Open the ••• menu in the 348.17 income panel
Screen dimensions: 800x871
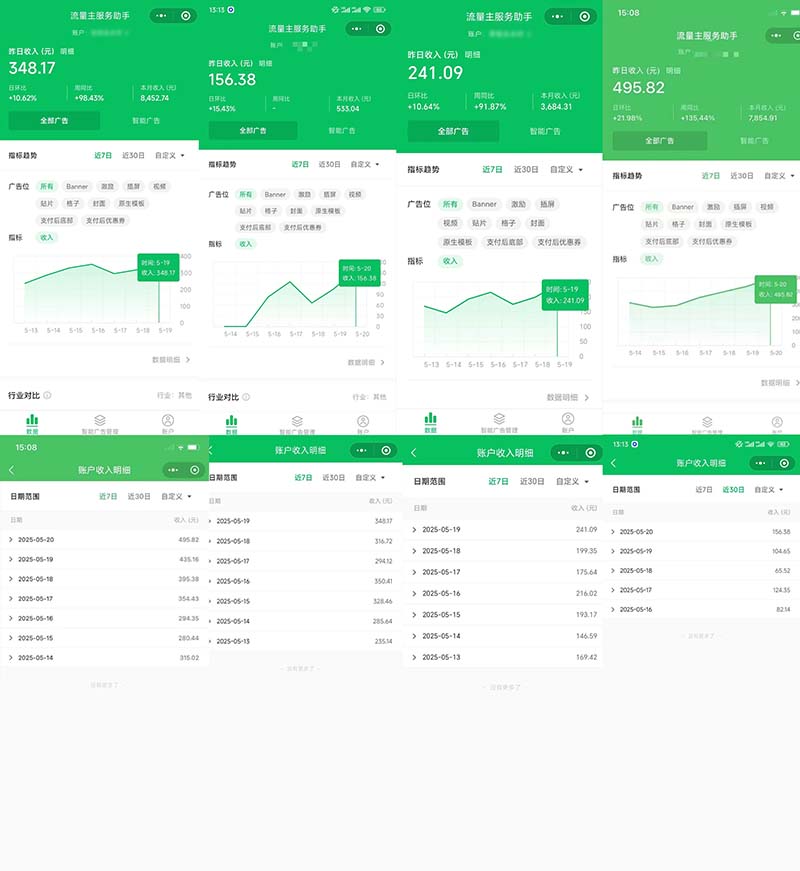[x=162, y=16]
